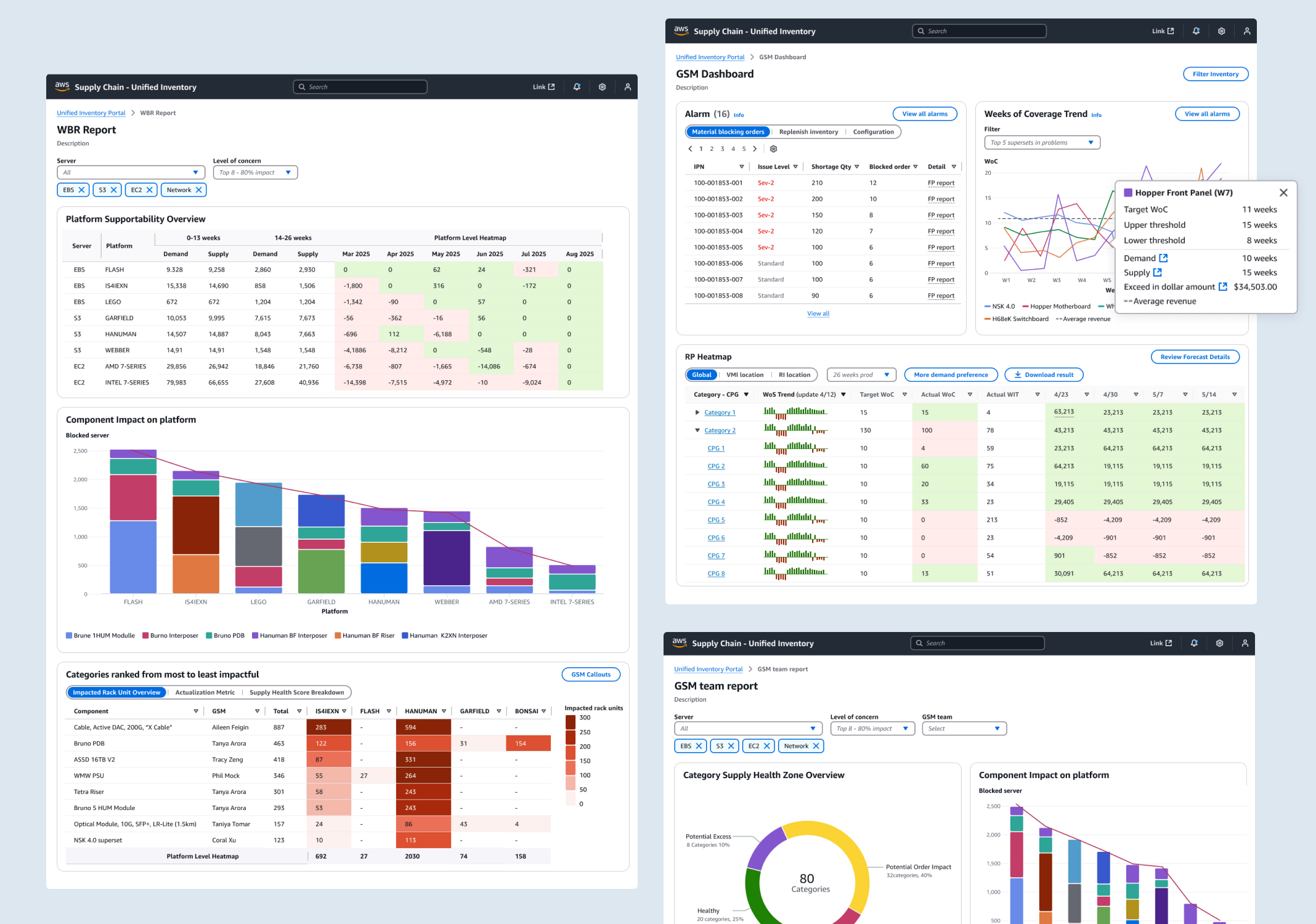This screenshot has height=924, width=1316.
Task: Open the 26 weeks prod dropdown
Action: (861, 375)
